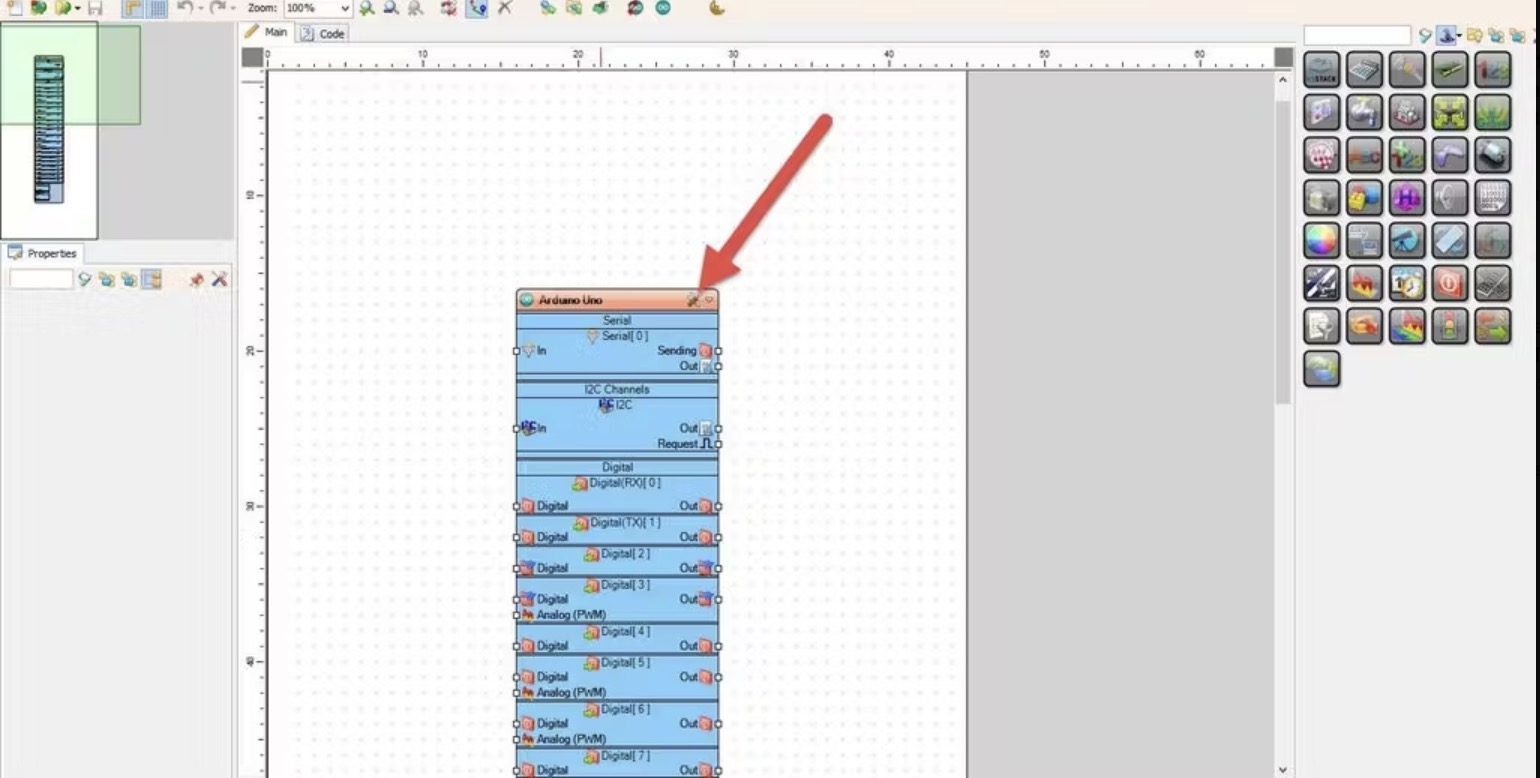Open the Arduino Uno board tools icon
The width and height of the screenshot is (1540, 778).
pos(693,300)
